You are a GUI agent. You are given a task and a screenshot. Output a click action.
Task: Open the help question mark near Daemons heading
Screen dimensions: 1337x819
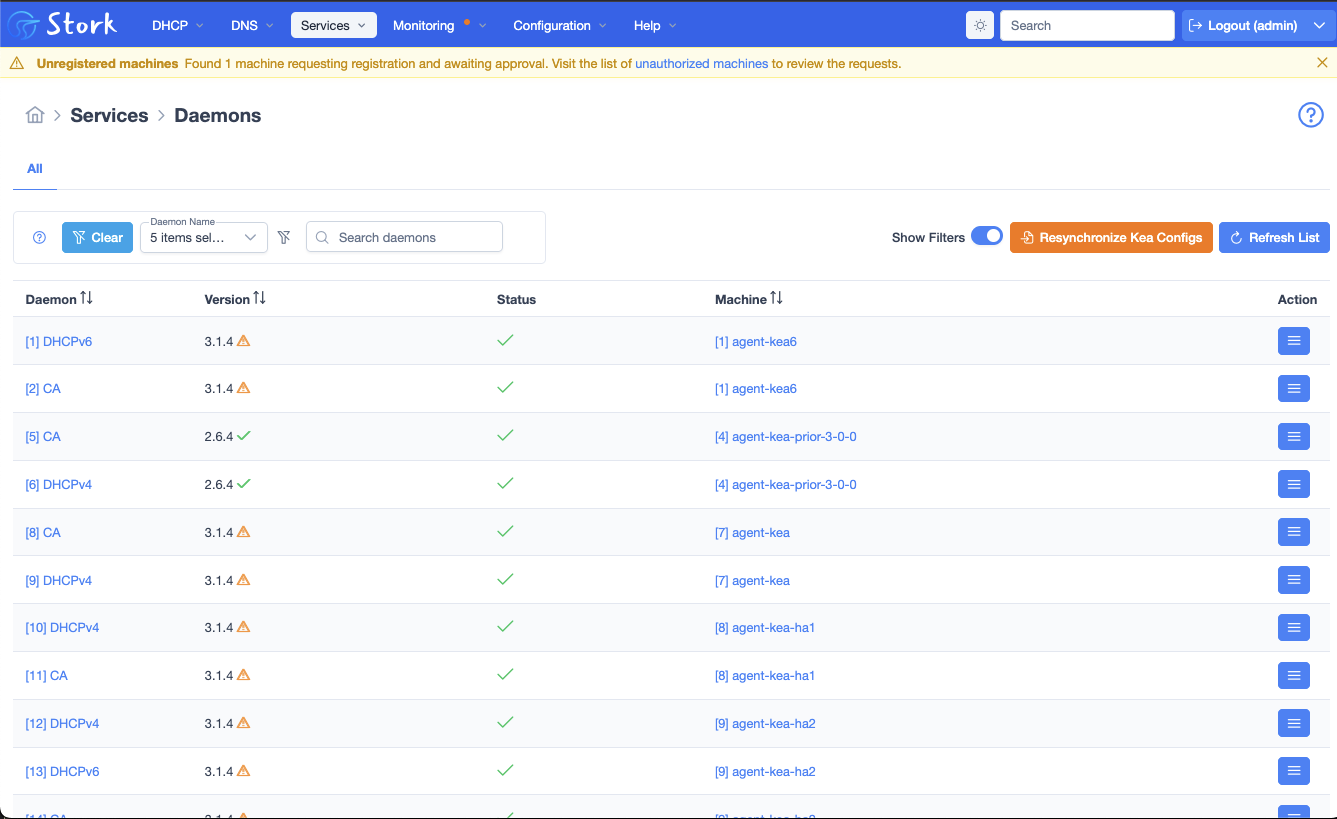[1310, 115]
